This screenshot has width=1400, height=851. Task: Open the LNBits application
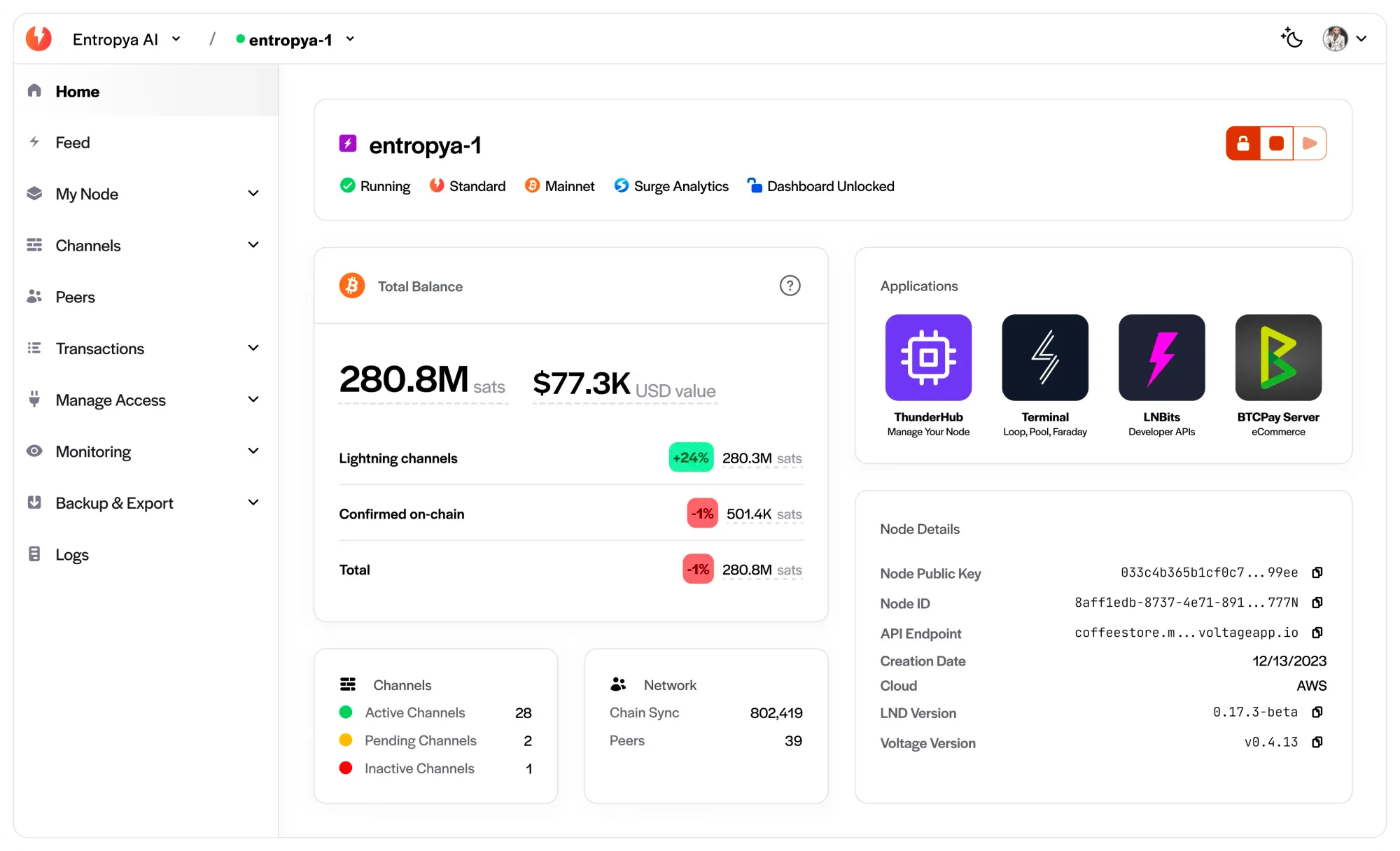tap(1161, 358)
